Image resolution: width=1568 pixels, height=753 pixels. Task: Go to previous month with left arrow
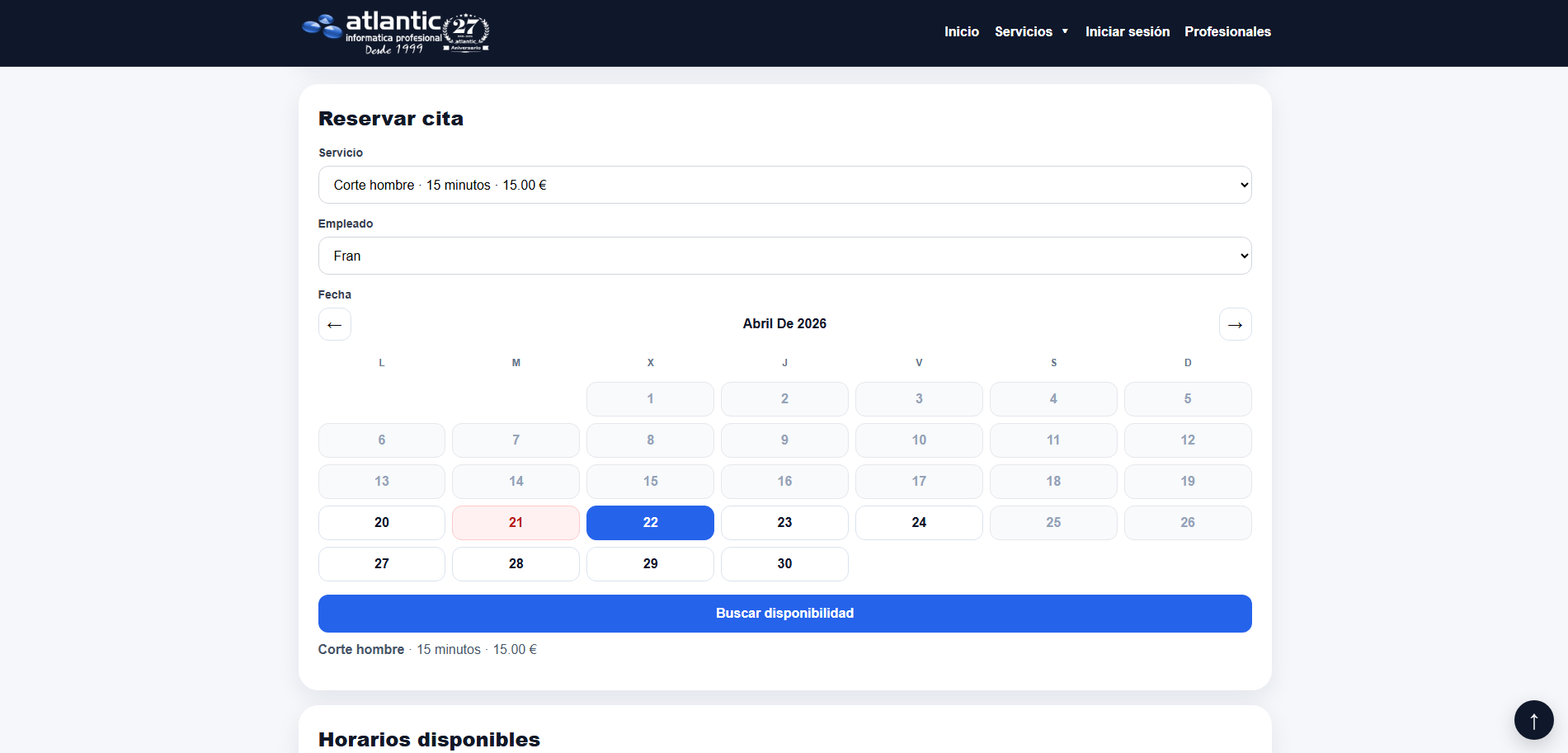coord(334,324)
